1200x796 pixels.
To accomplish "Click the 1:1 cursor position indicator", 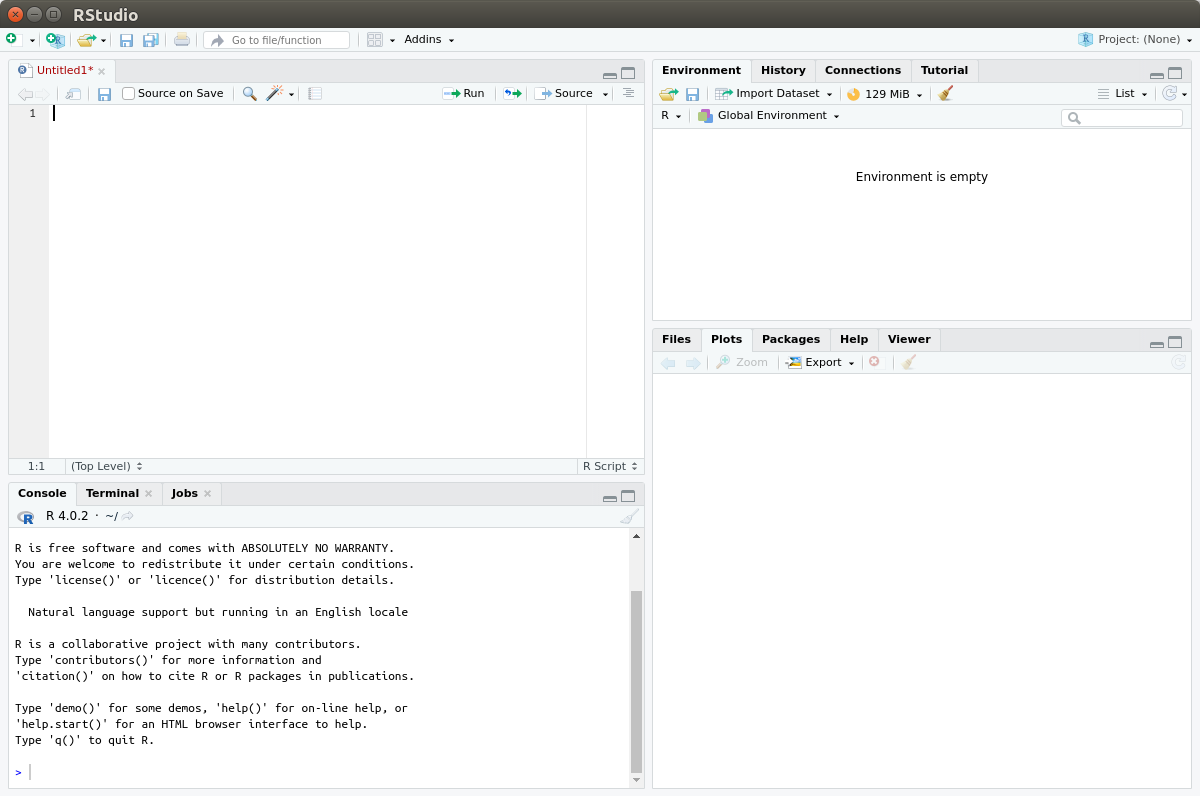I will 36,466.
